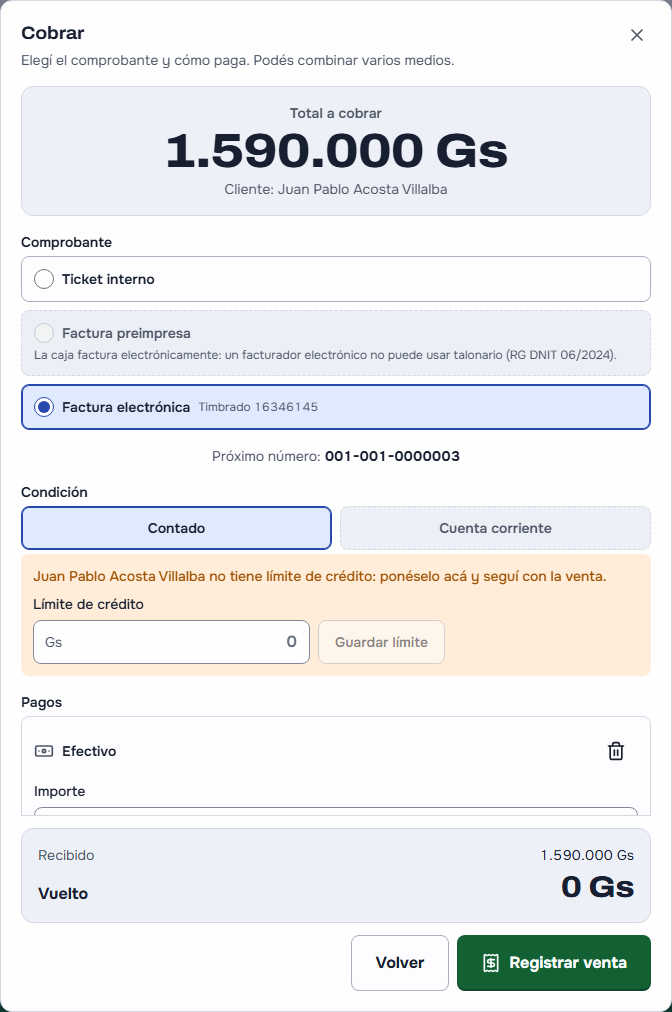
Task: Close the Cobrar dialog with the X
Action: point(636,35)
